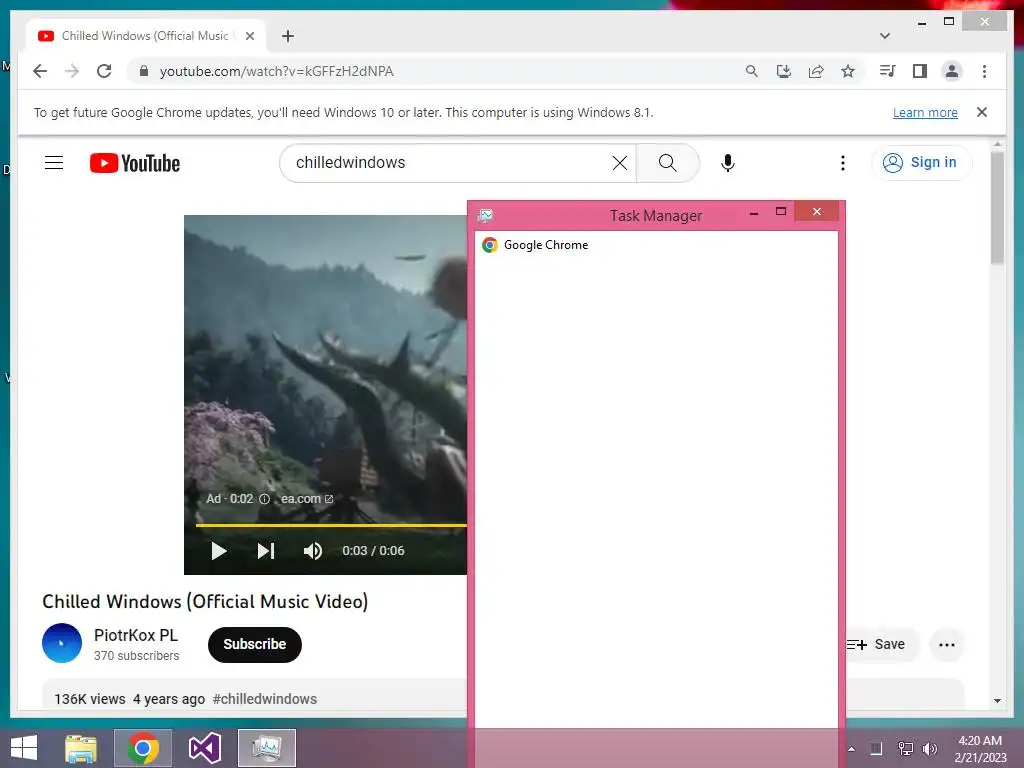Open the taskbar clock showing 4:20 AM
Image resolution: width=1024 pixels, height=768 pixels.
tap(980, 749)
